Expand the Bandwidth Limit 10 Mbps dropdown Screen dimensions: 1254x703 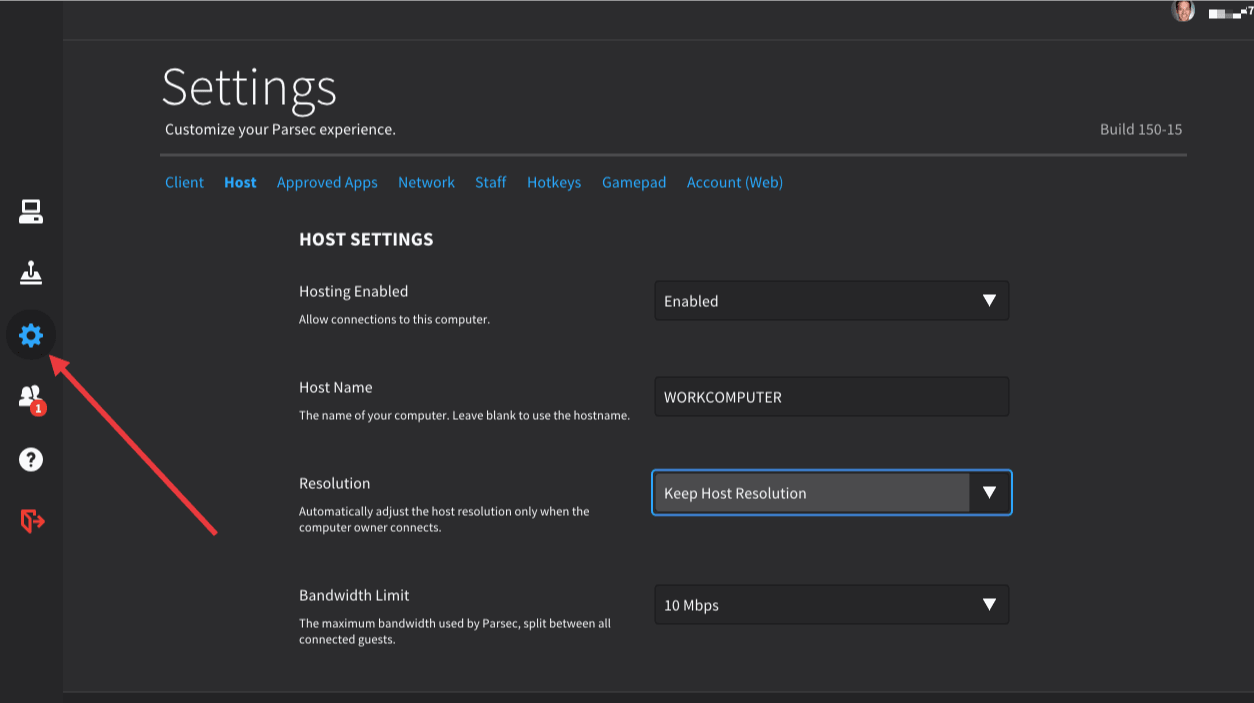pyautogui.click(x=831, y=605)
